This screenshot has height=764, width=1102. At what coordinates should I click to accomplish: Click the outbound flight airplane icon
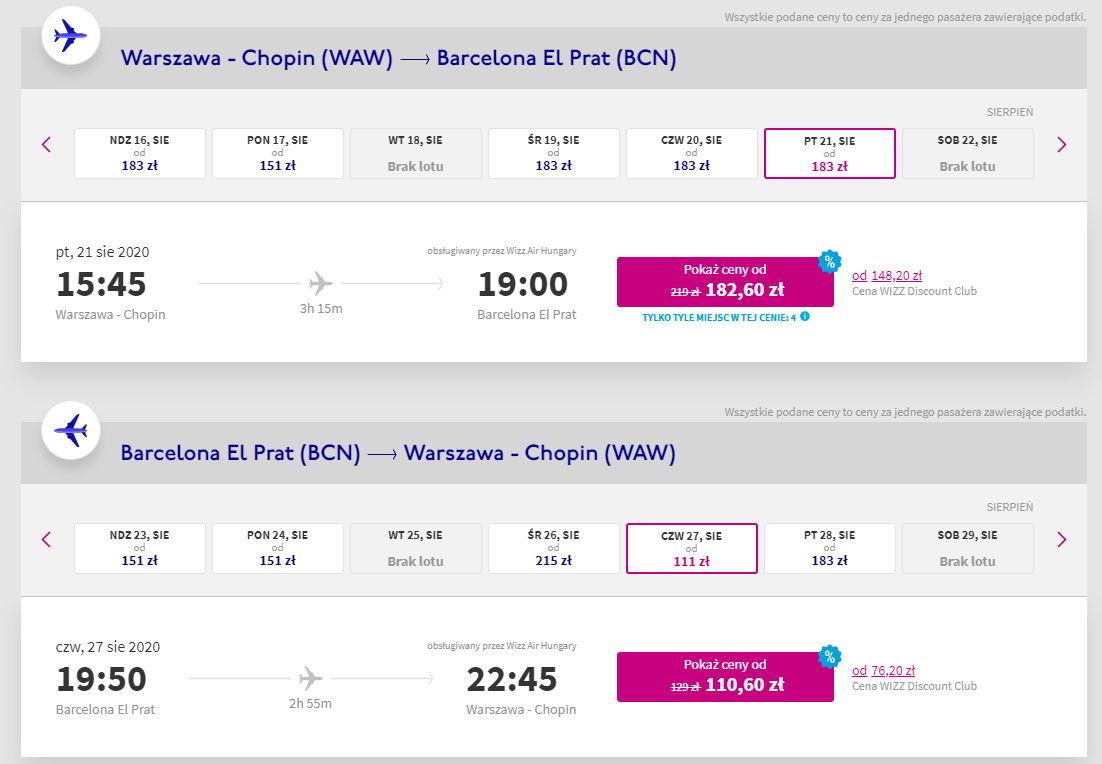(70, 37)
